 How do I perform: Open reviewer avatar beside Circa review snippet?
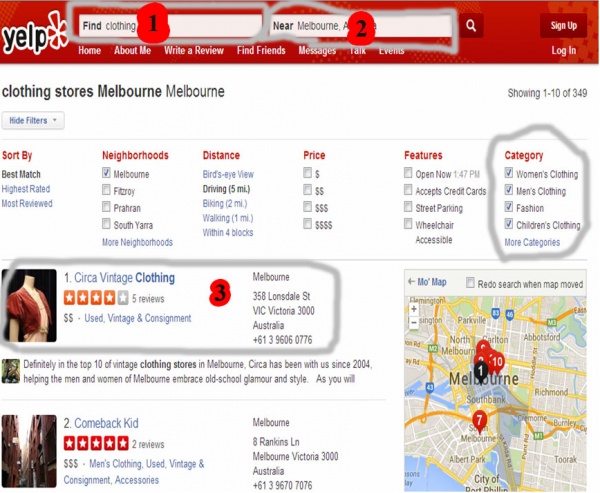pos(11,371)
